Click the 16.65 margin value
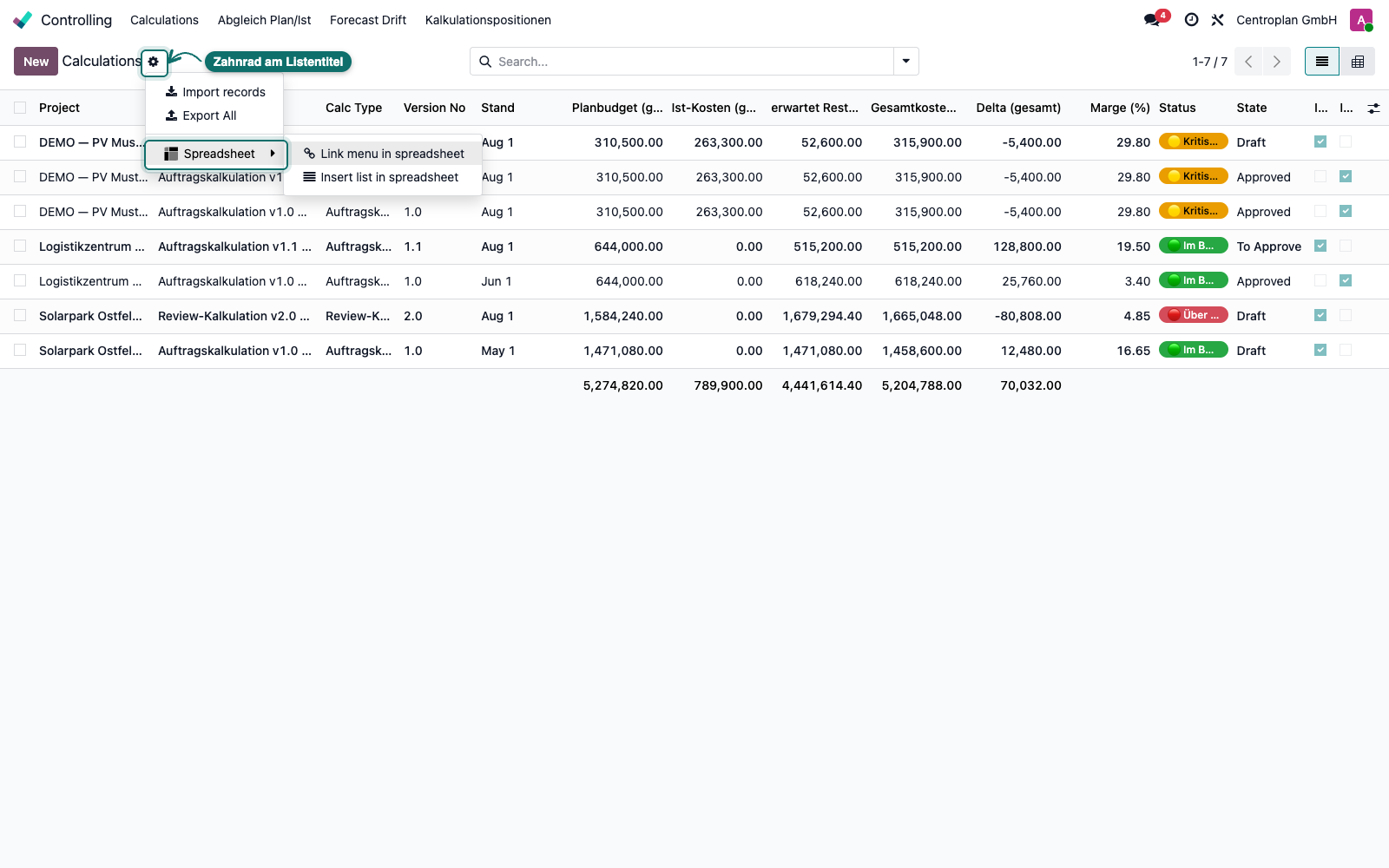 1134,351
